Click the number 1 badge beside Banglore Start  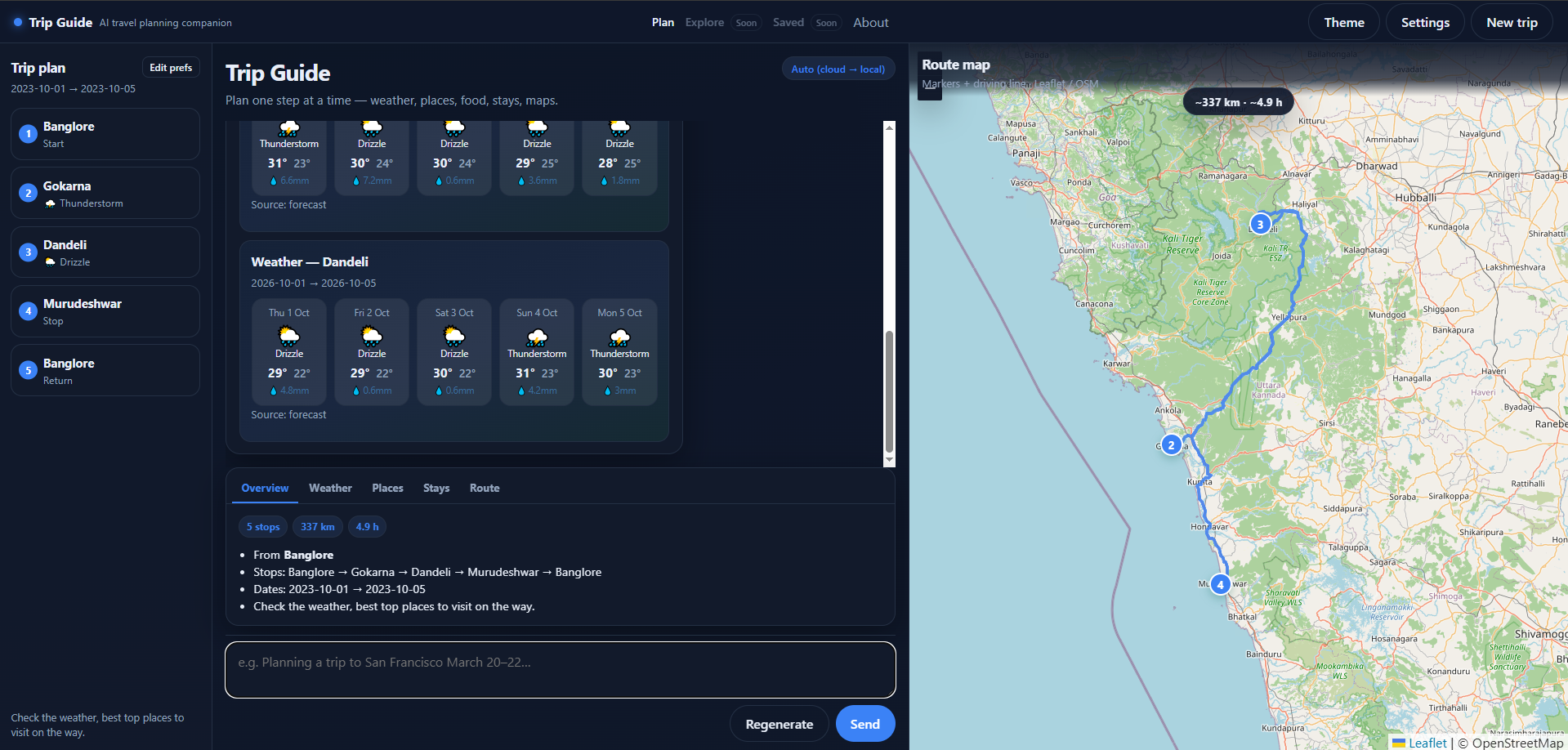pos(28,134)
